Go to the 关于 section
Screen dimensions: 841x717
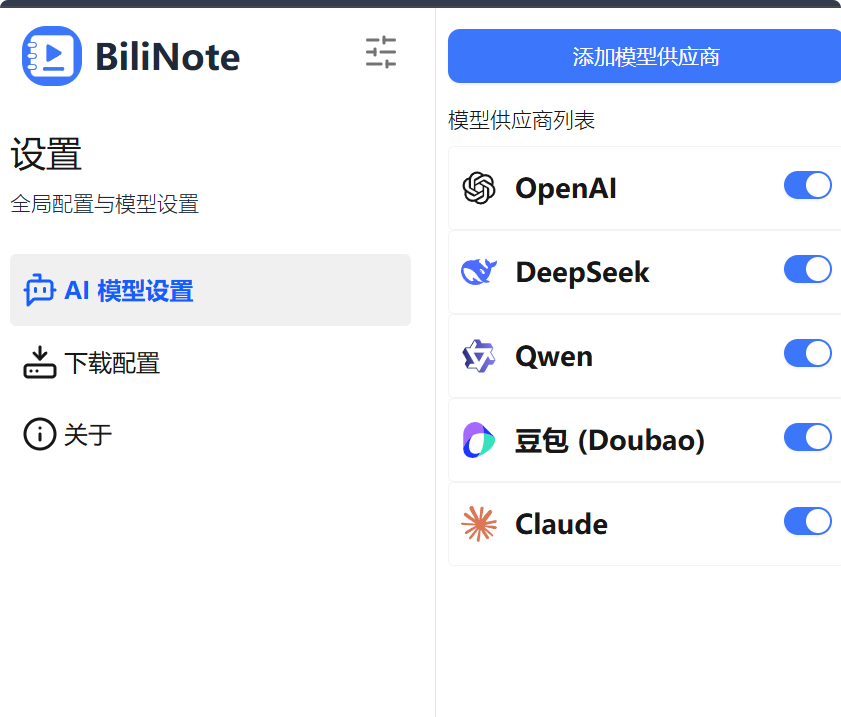pyautogui.click(x=88, y=435)
